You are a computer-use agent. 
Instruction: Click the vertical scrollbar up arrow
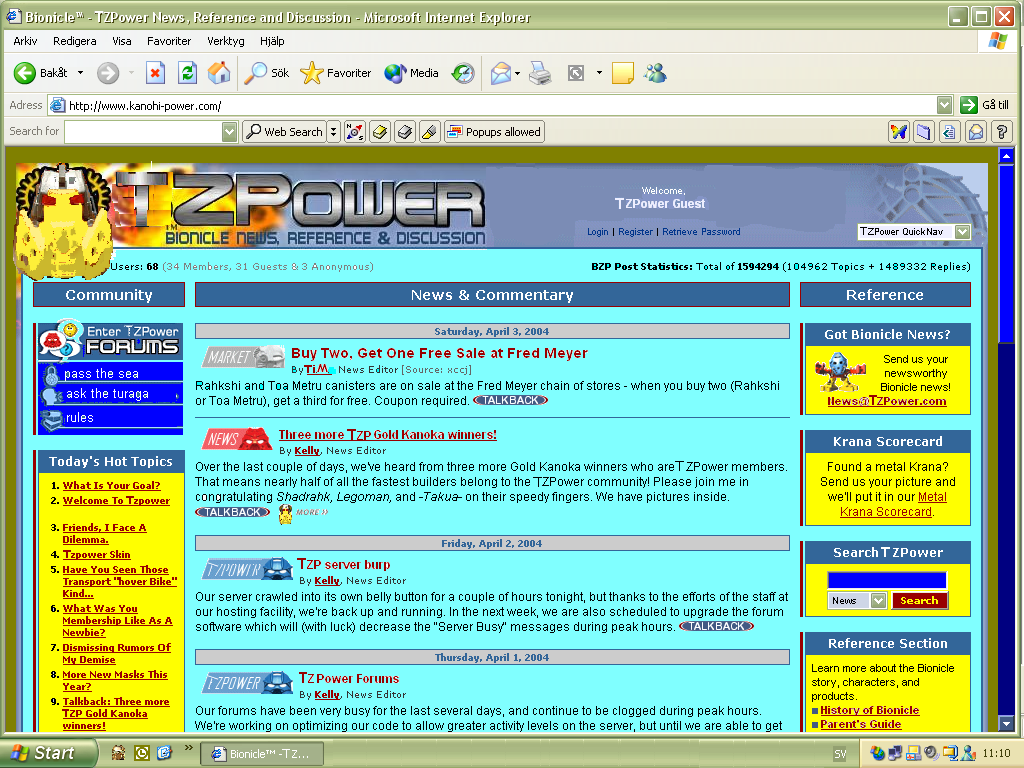pyautogui.click(x=1006, y=156)
